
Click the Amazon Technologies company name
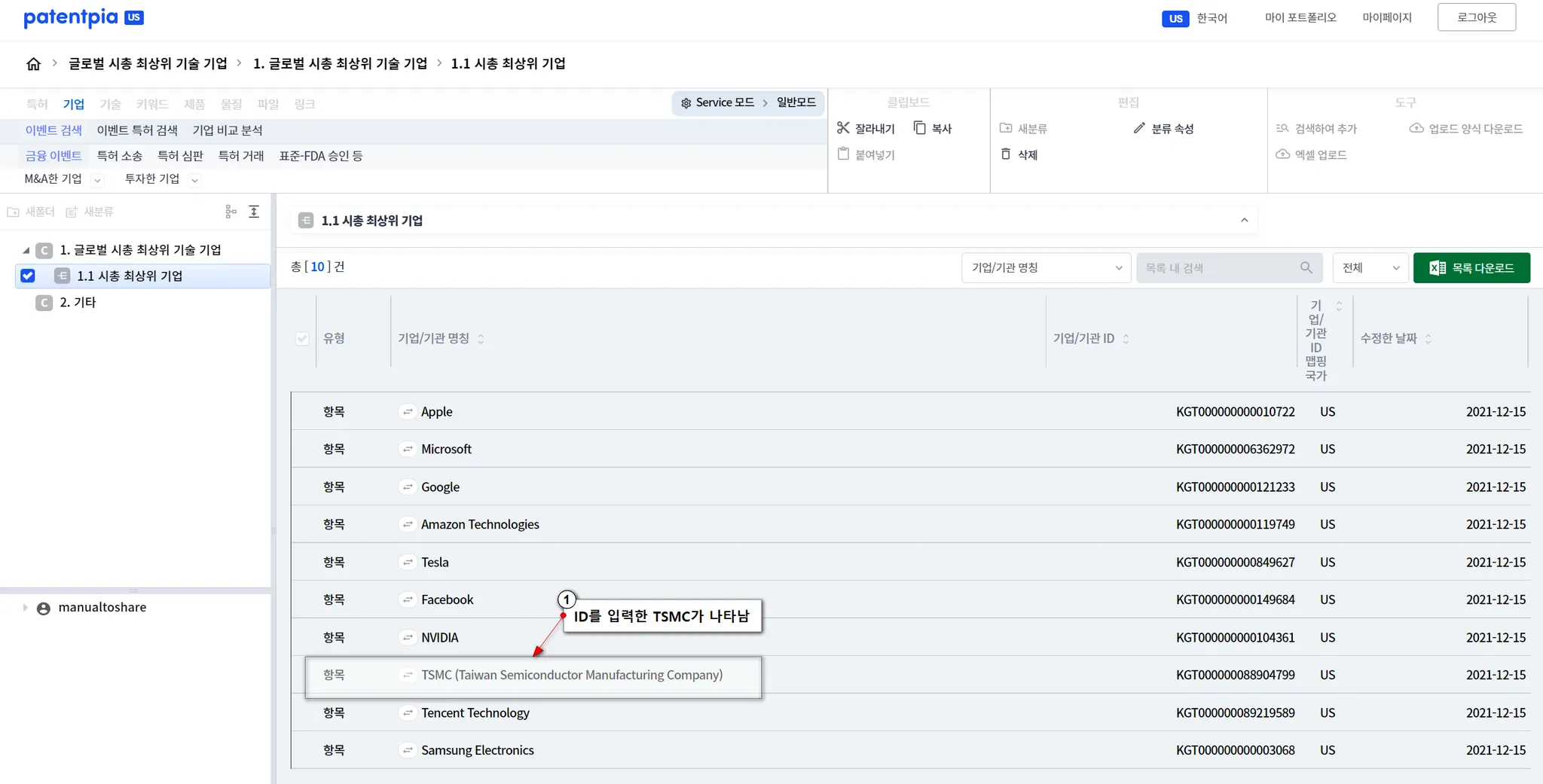click(480, 524)
